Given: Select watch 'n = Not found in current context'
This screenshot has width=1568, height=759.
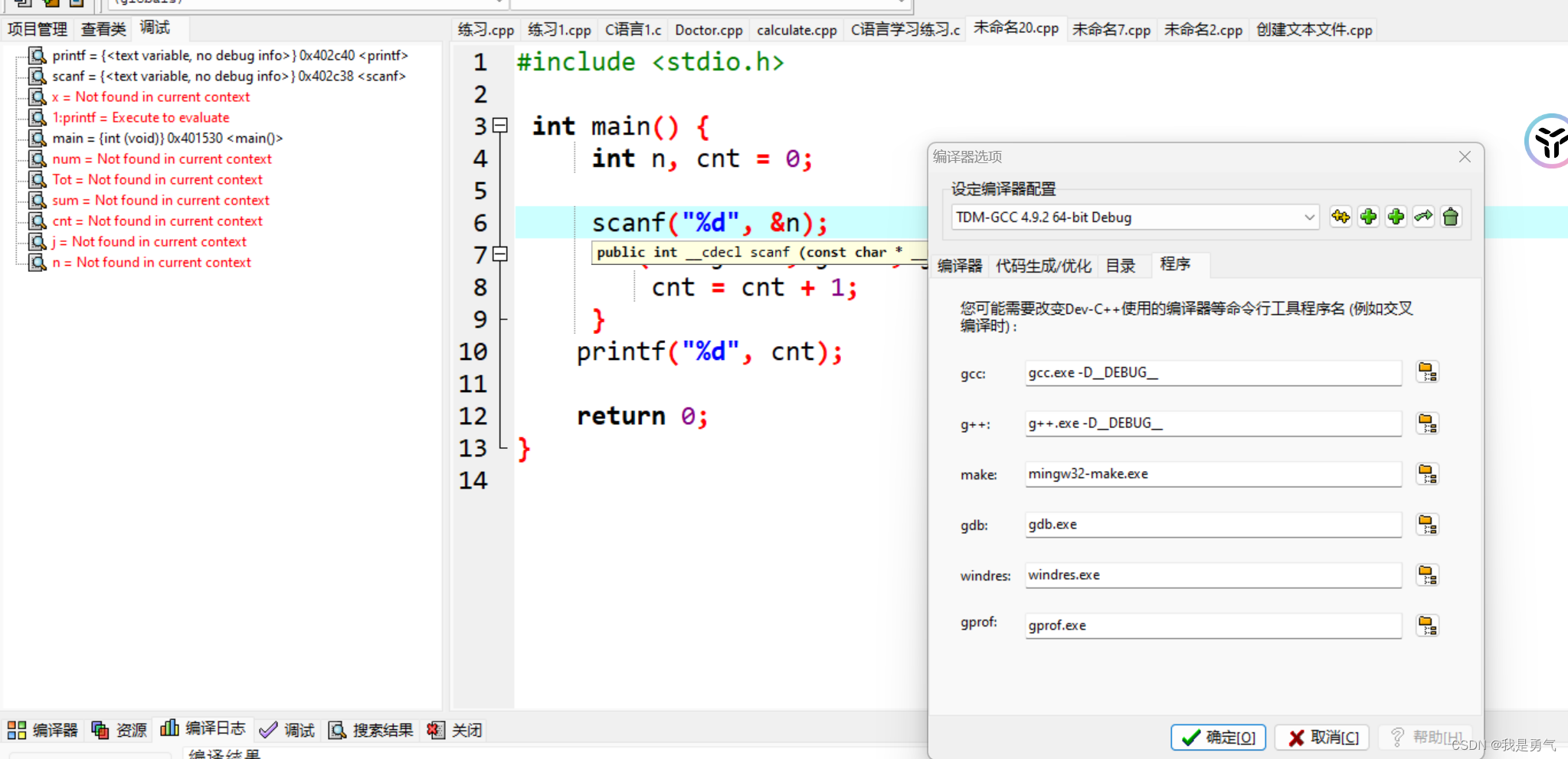Looking at the screenshot, I should (x=152, y=262).
